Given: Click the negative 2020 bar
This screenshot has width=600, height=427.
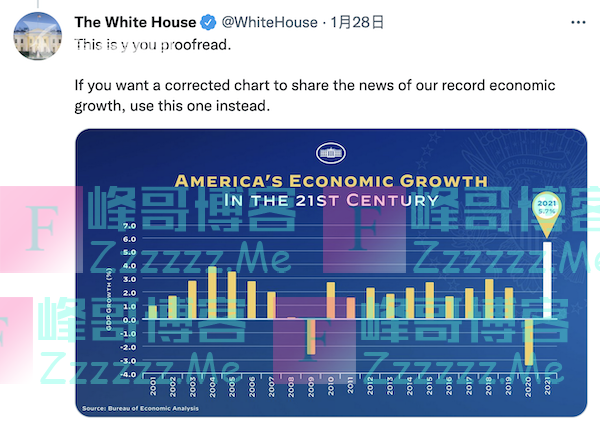Looking at the screenshot, I should point(528,341).
